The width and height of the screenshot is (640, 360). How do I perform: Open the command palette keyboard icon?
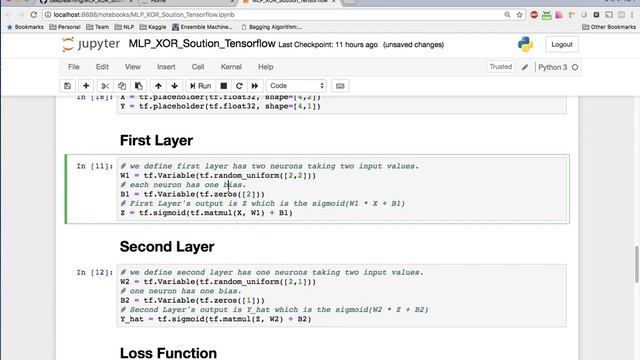[x=340, y=86]
